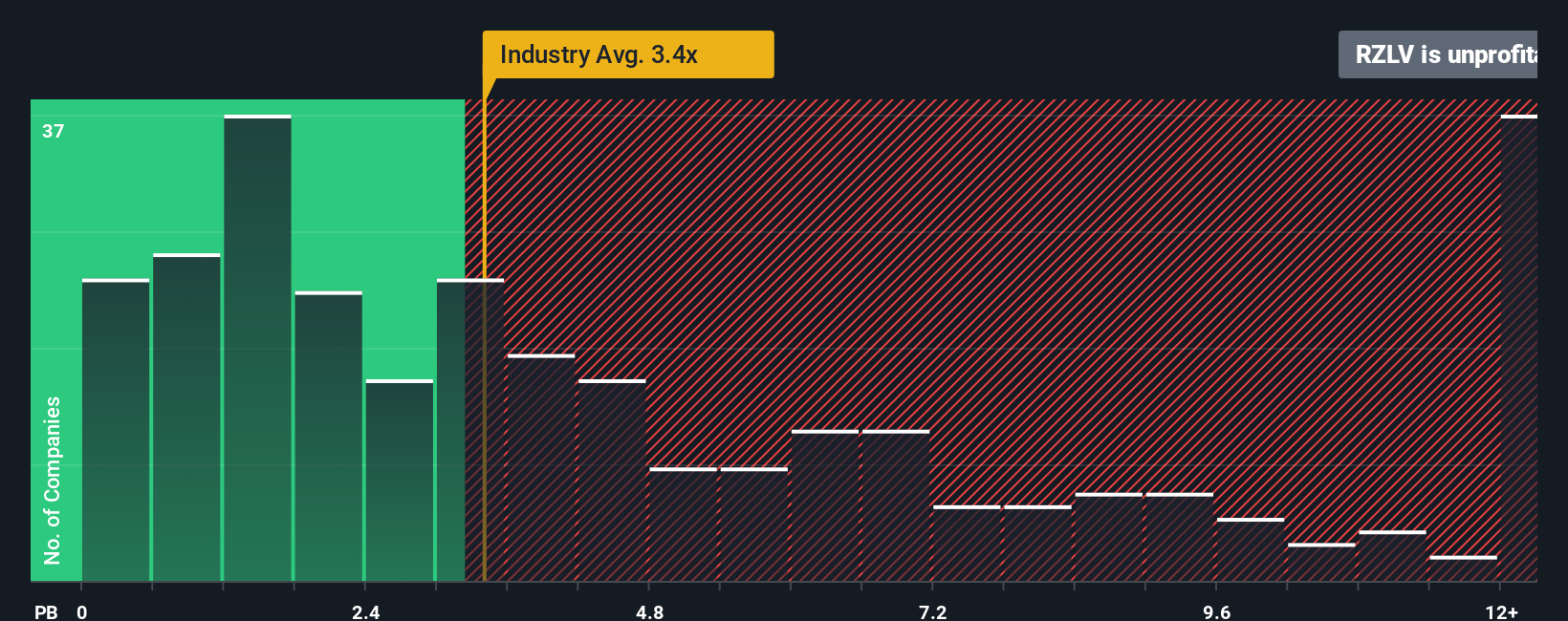The width and height of the screenshot is (1568, 621).
Task: Click the first histogram bar at PB 0
Action: click(116, 430)
